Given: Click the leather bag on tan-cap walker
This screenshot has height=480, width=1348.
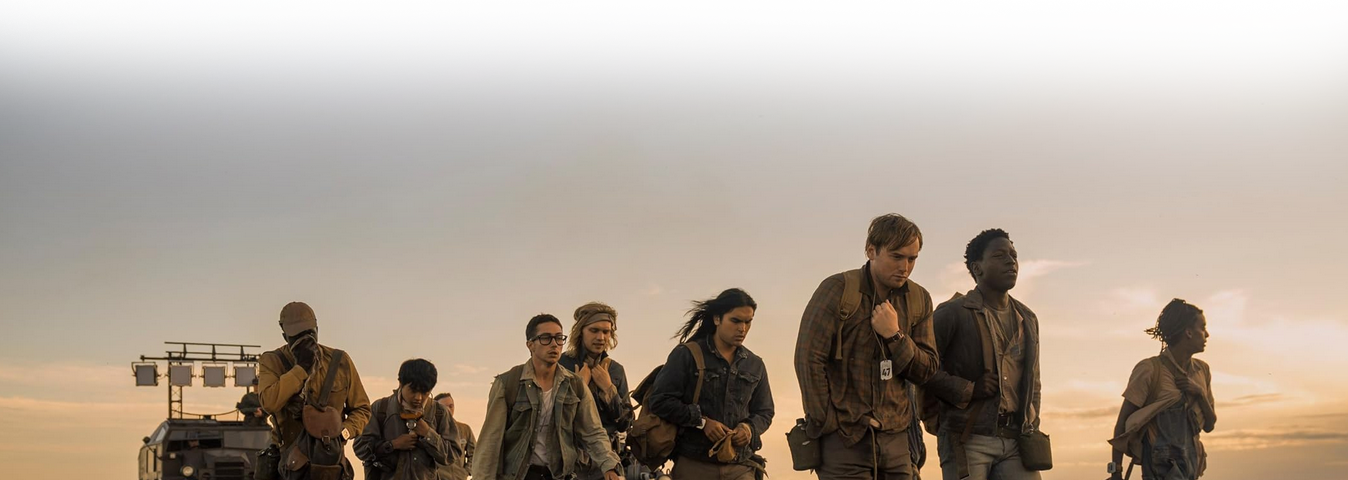Looking at the screenshot, I should point(322,422).
